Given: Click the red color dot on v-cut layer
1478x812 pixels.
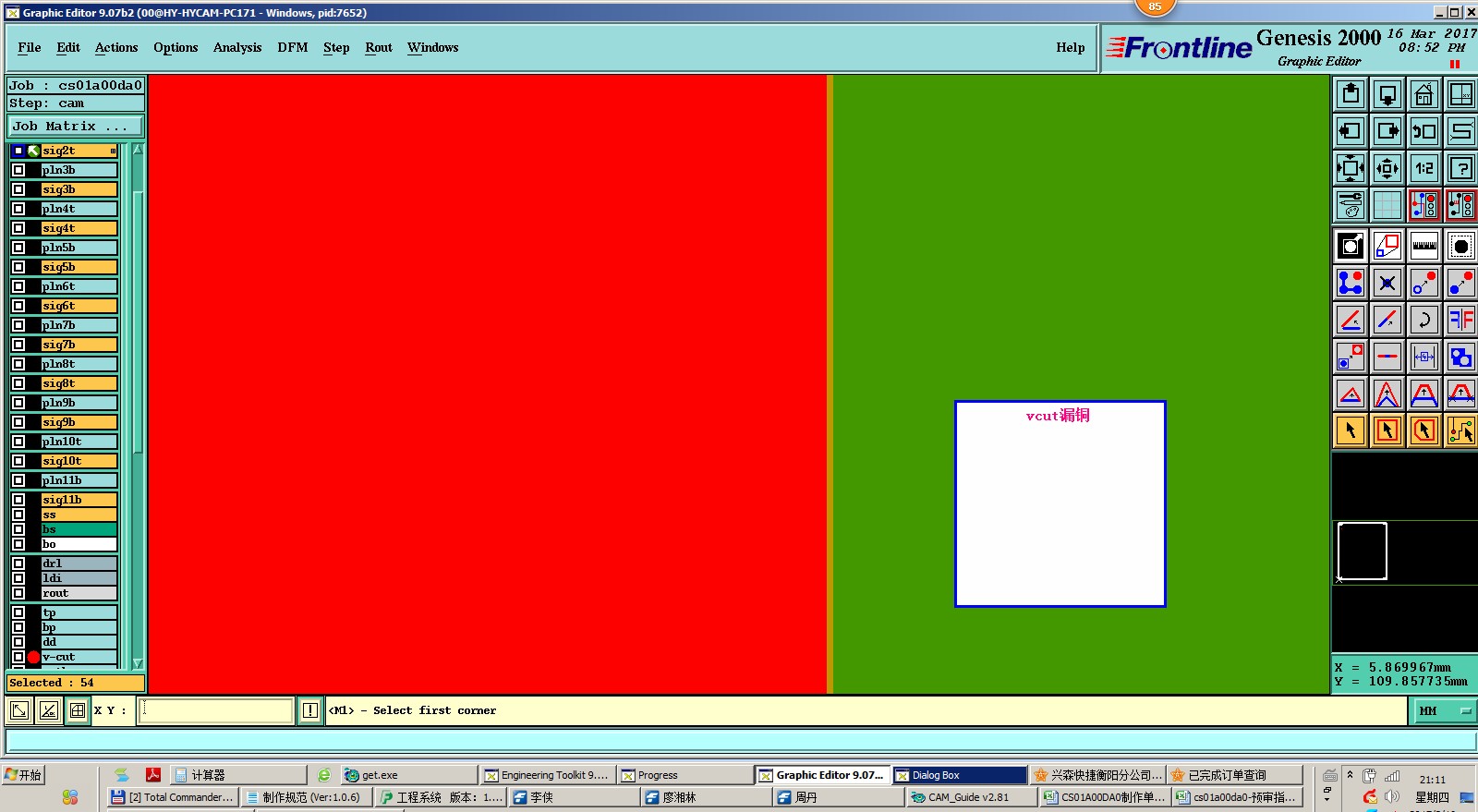Looking at the screenshot, I should point(33,657).
